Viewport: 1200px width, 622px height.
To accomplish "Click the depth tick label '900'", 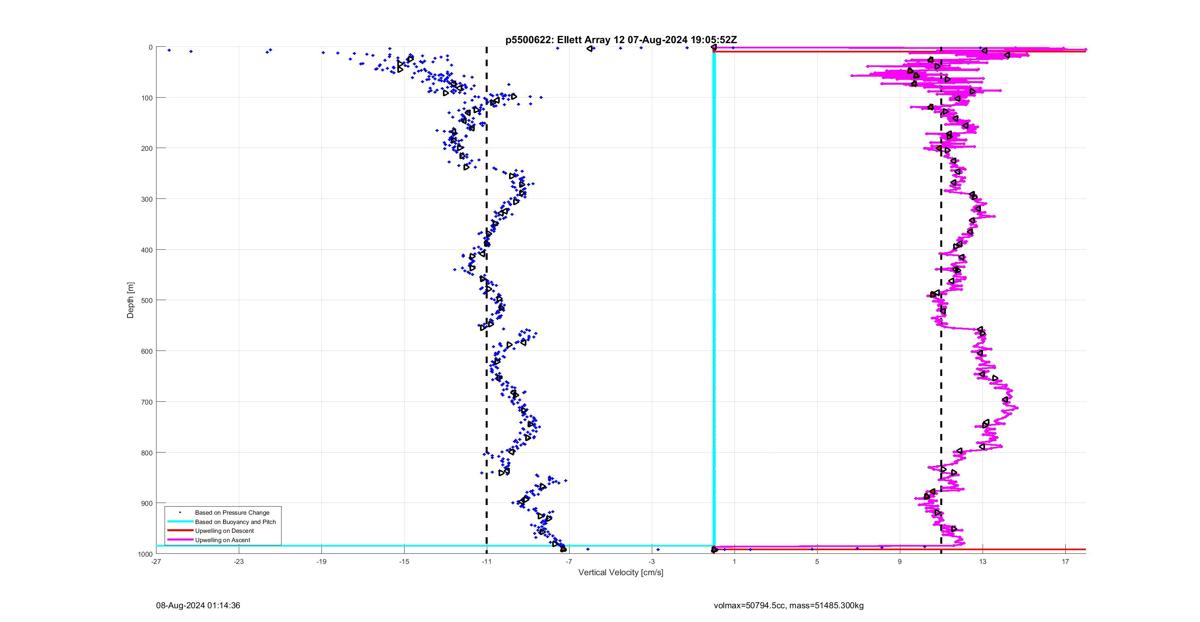I will (146, 503).
